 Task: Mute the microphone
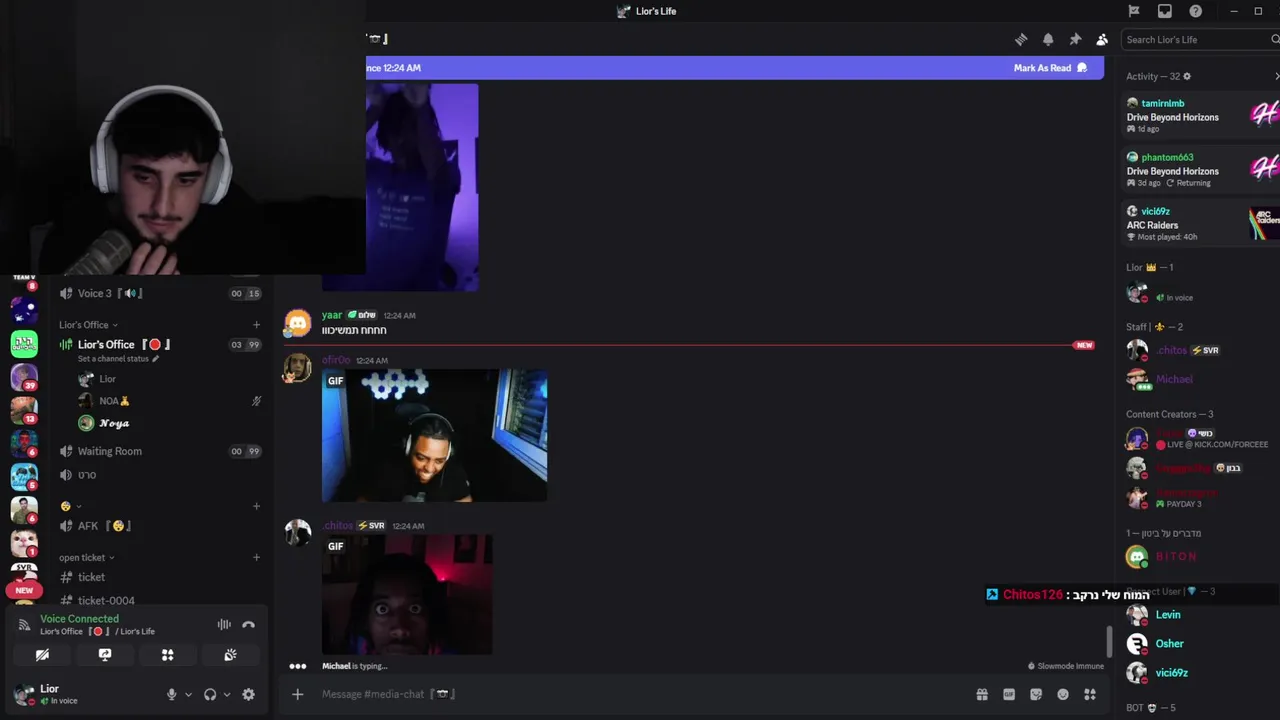pos(171,694)
